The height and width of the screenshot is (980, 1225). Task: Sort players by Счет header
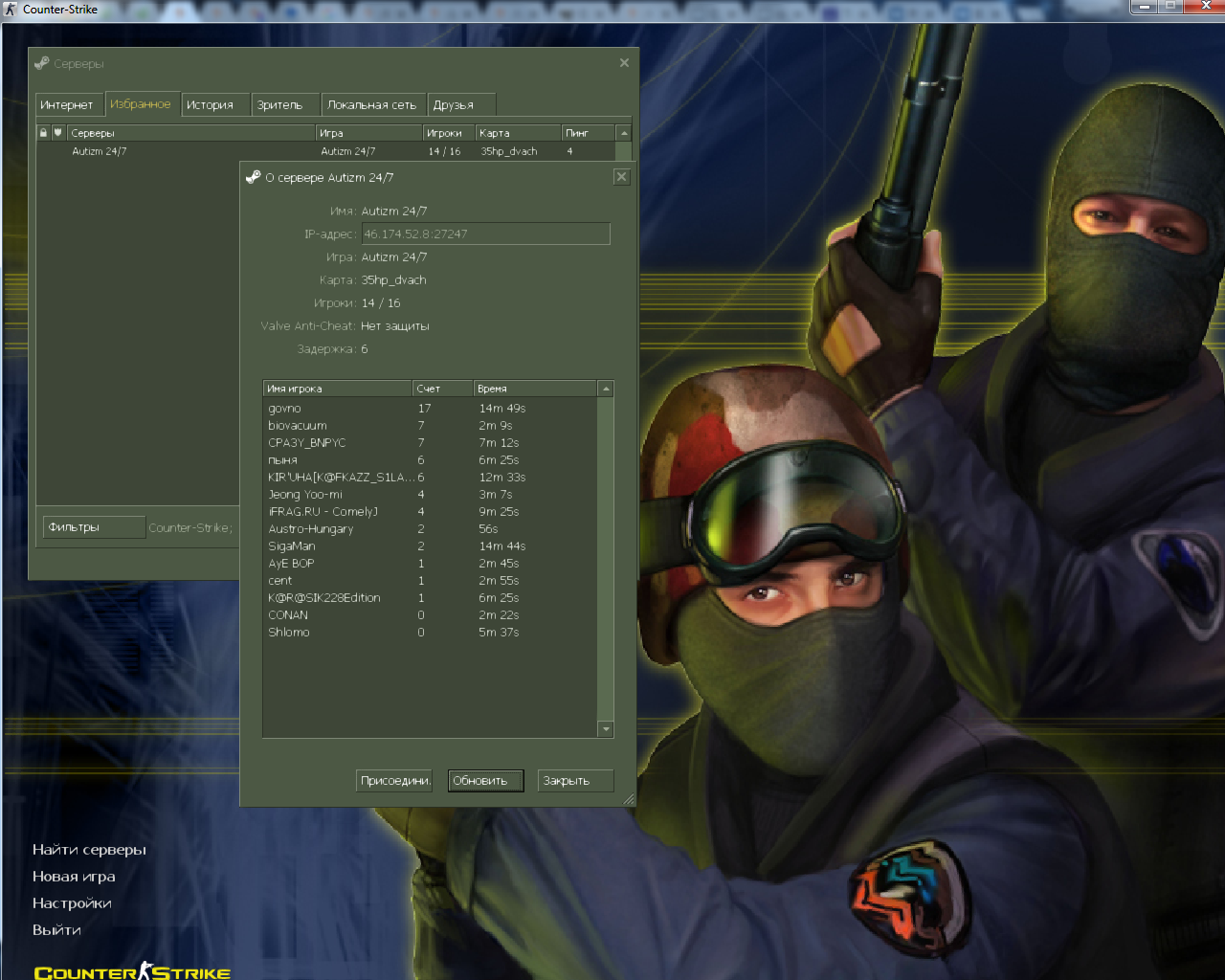click(x=442, y=389)
